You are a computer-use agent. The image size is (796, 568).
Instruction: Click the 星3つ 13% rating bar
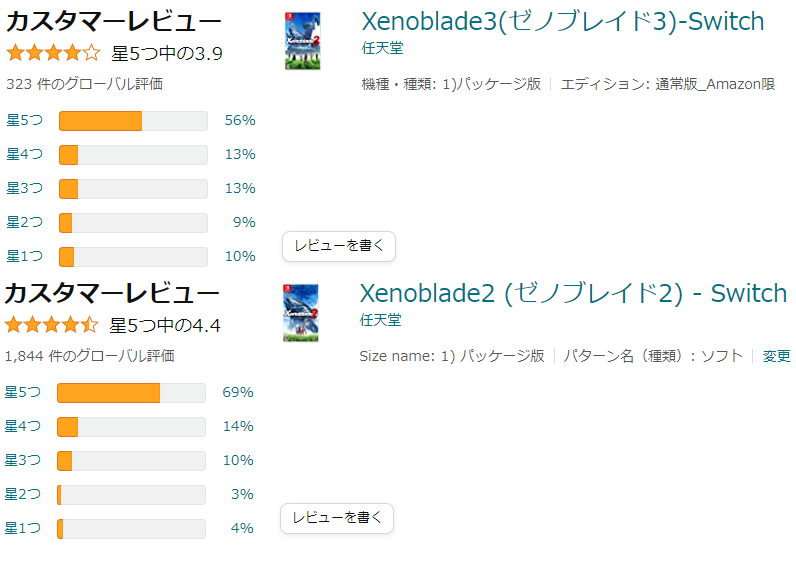133,188
